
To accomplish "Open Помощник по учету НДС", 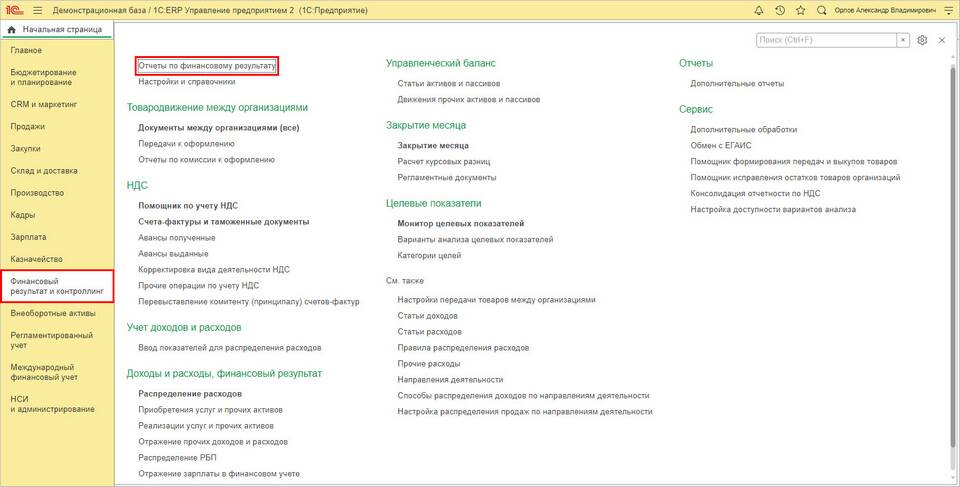I will point(188,206).
